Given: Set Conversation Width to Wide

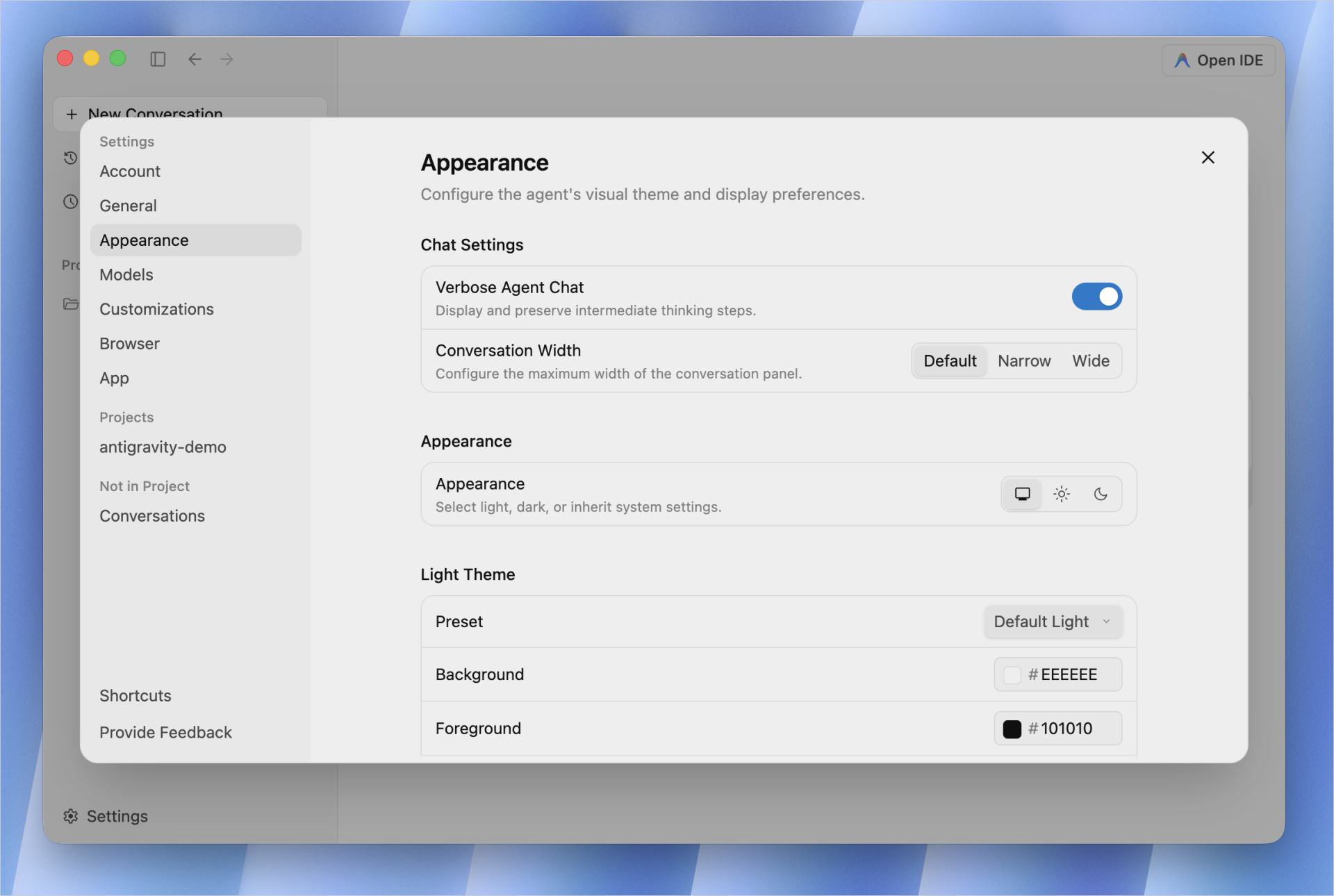Looking at the screenshot, I should [x=1090, y=361].
